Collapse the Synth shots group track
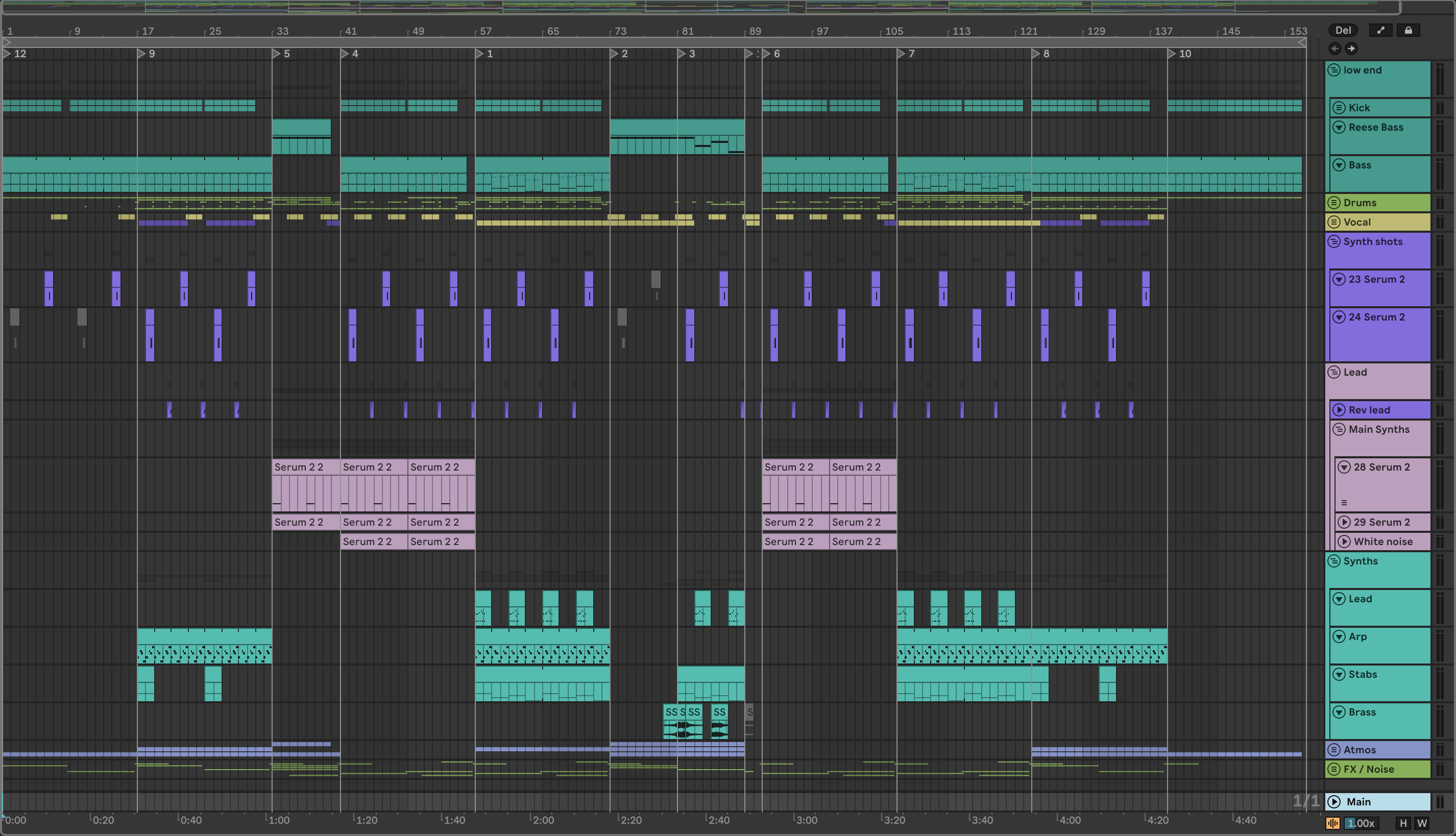1456x836 pixels. click(x=1333, y=242)
